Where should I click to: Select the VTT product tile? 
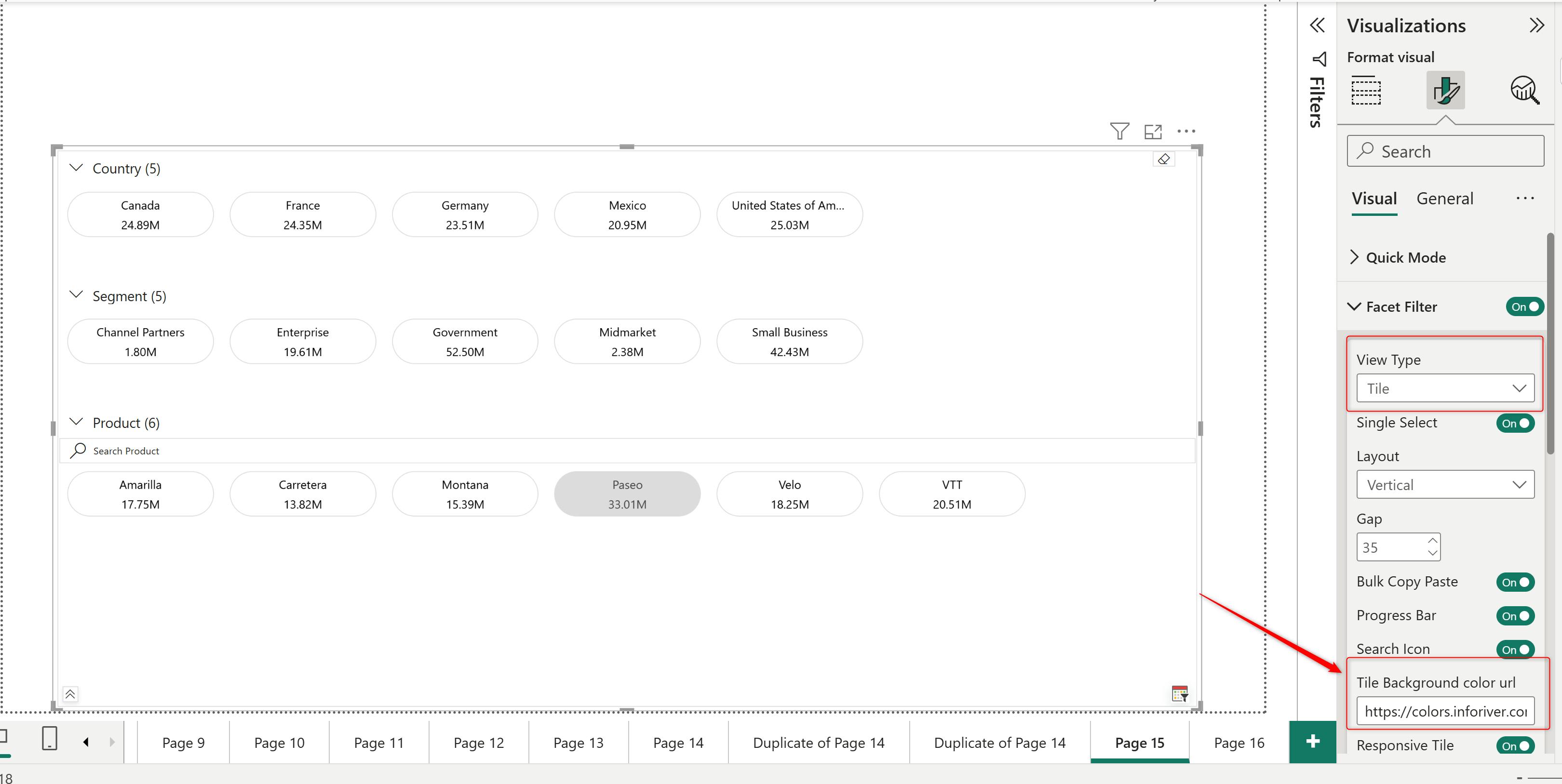(952, 494)
